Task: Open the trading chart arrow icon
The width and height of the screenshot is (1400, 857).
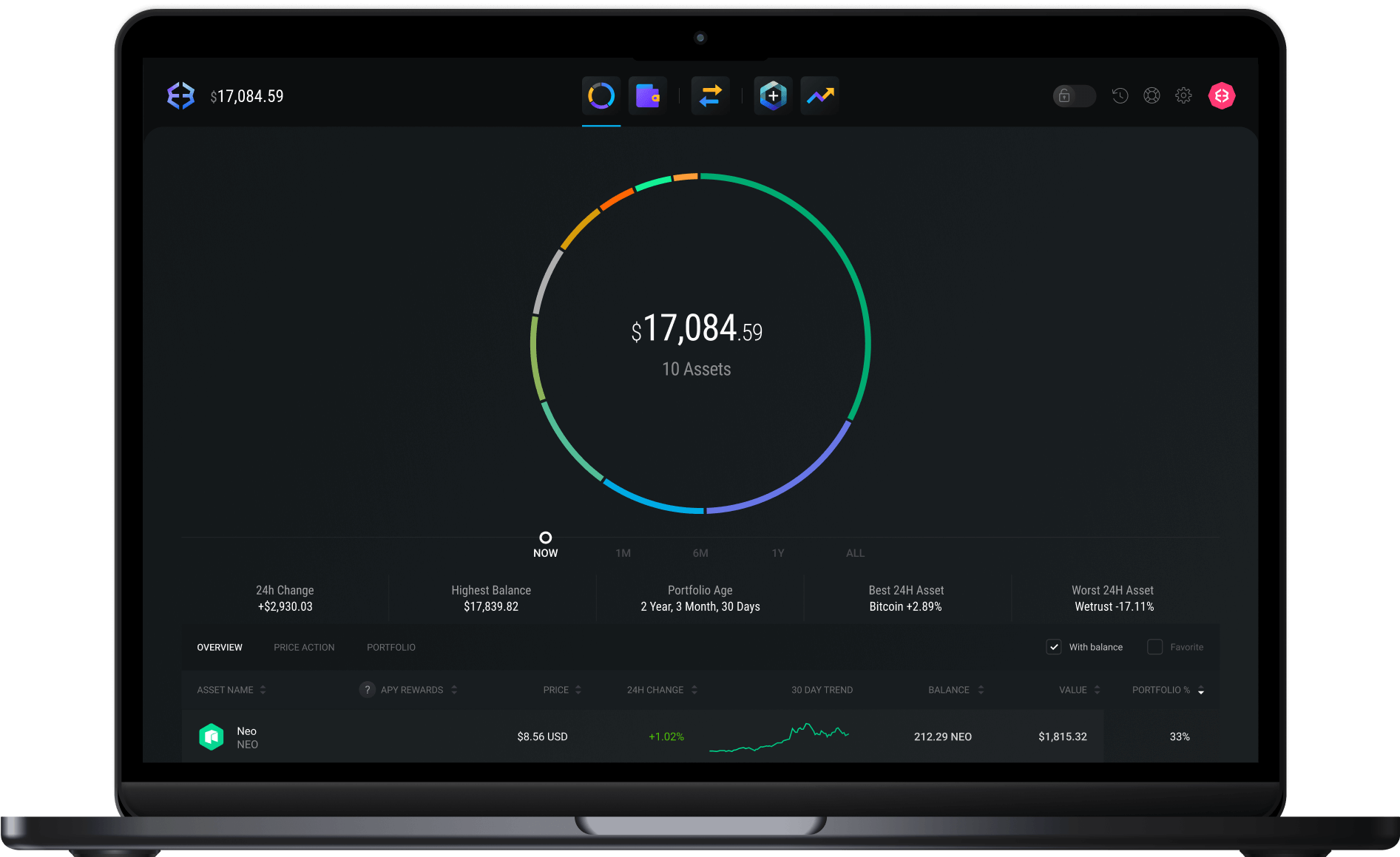Action: tap(820, 95)
